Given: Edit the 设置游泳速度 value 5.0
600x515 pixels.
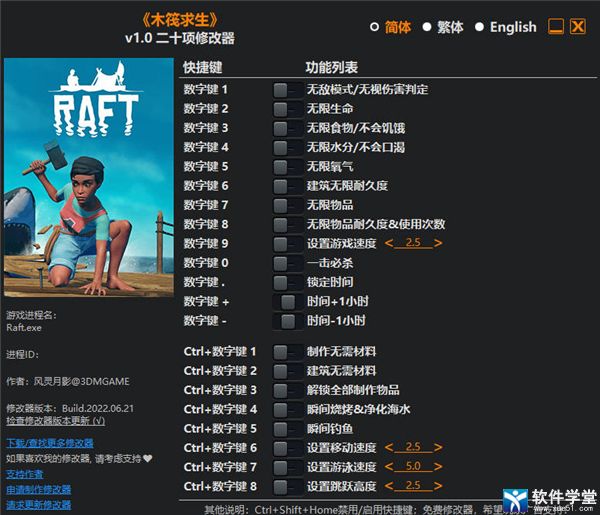Looking at the screenshot, I should click(x=413, y=466).
